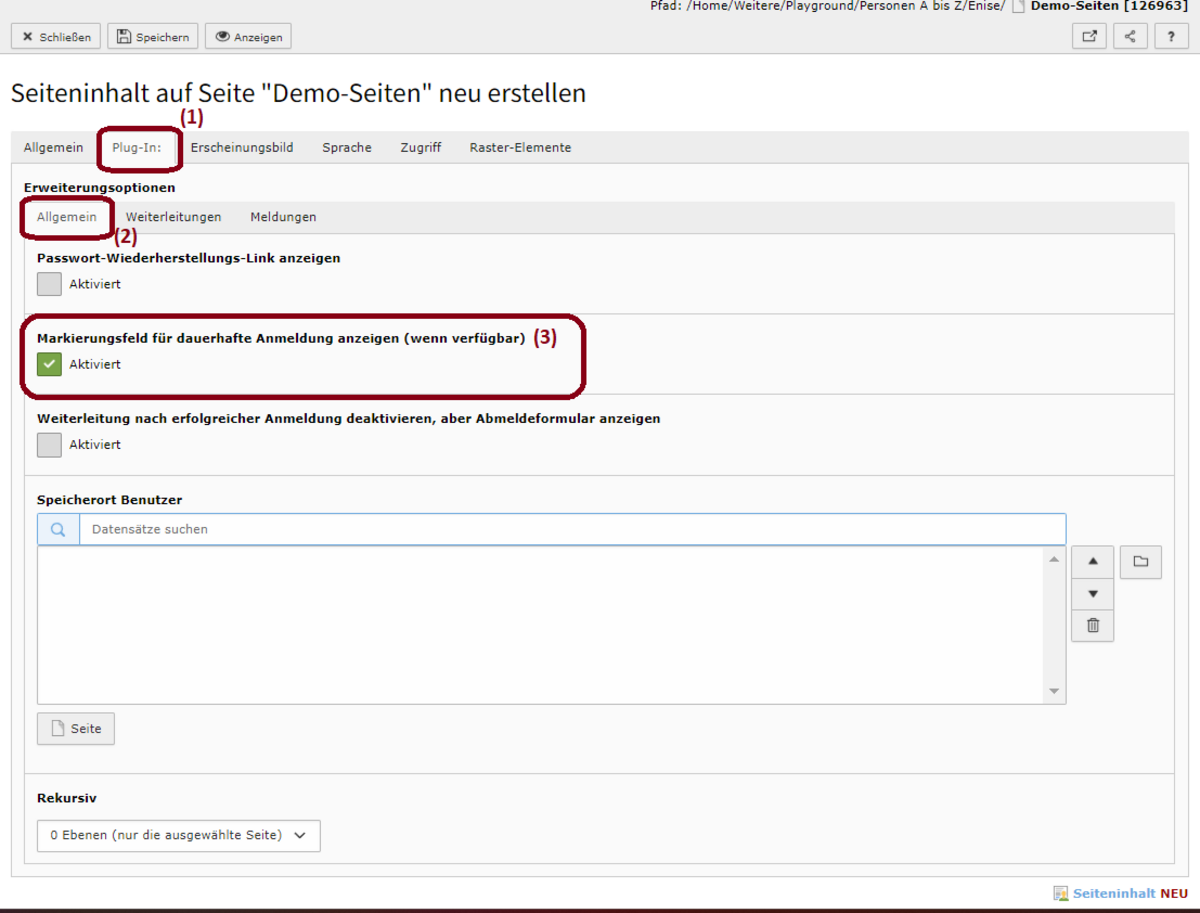Save with the Speichern button
This screenshot has height=913, width=1200.
pos(153,37)
